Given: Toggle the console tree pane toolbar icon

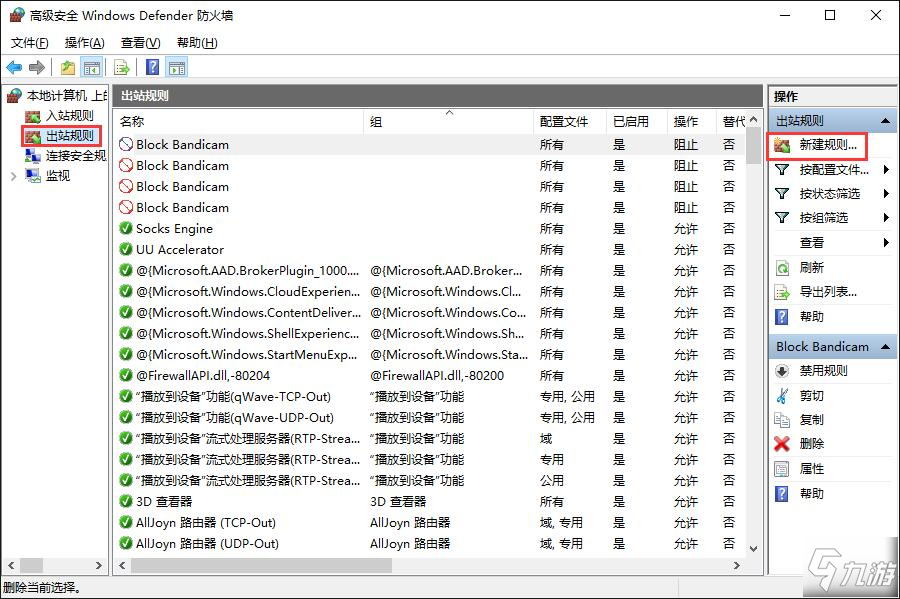Looking at the screenshot, I should click(92, 68).
